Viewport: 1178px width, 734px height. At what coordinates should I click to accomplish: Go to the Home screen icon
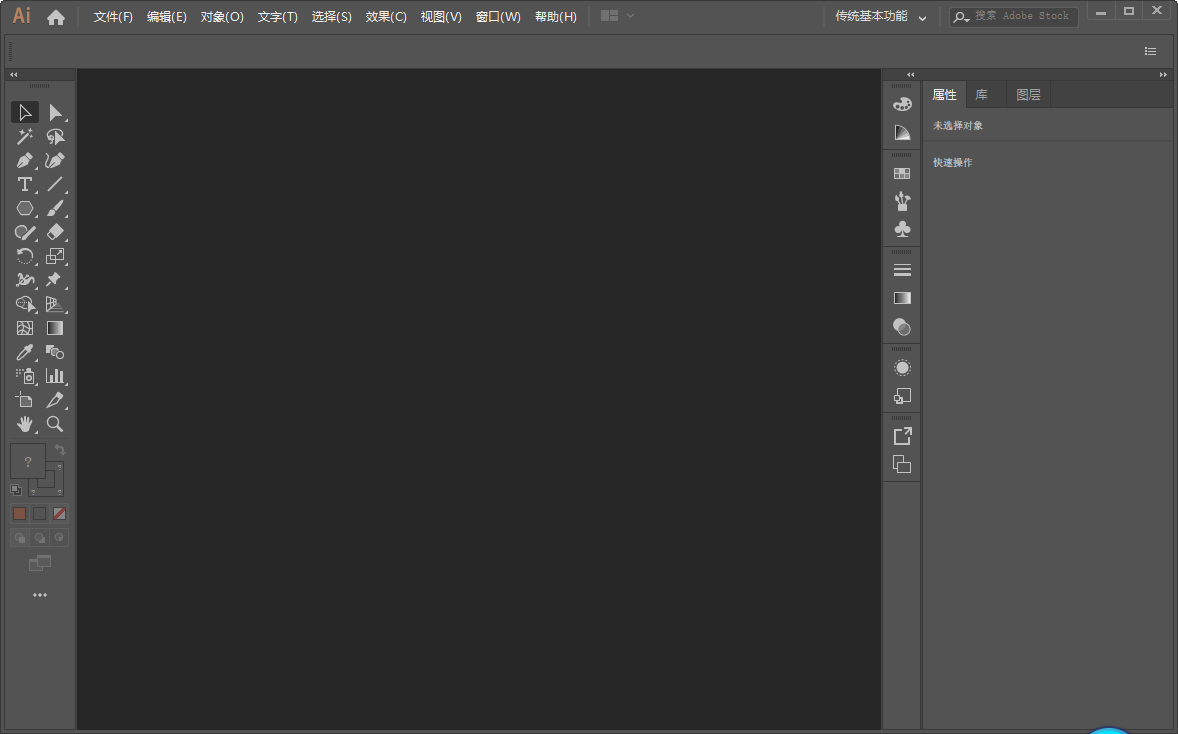pos(56,17)
